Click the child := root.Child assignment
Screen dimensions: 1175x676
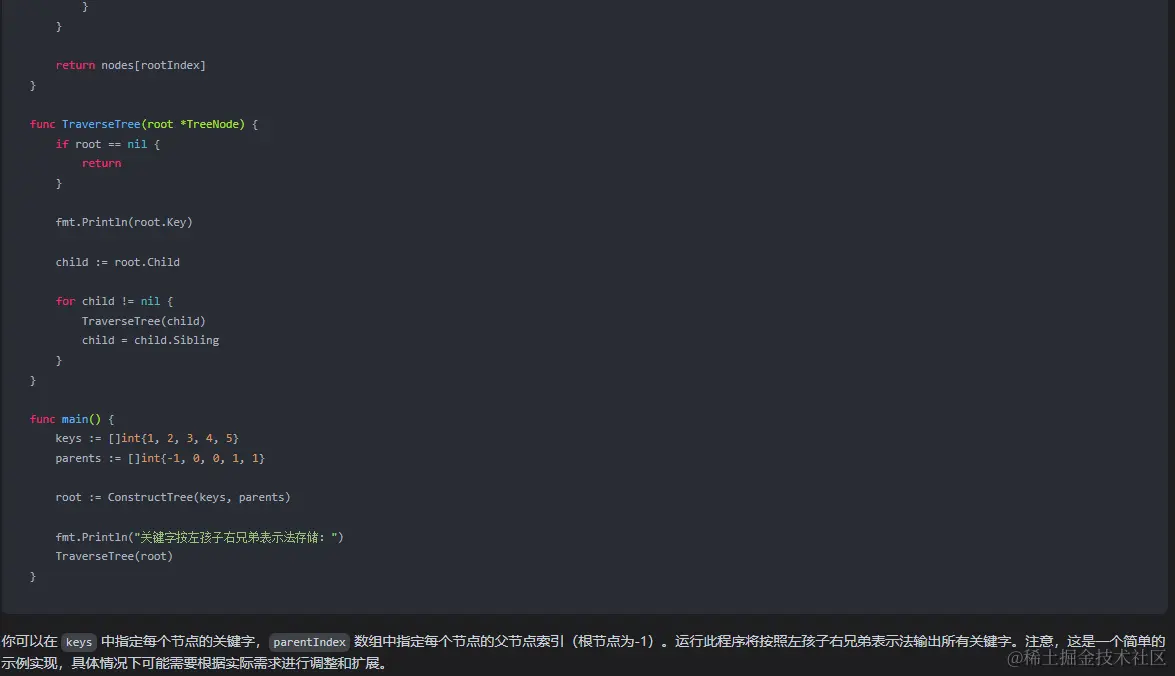[117, 261]
